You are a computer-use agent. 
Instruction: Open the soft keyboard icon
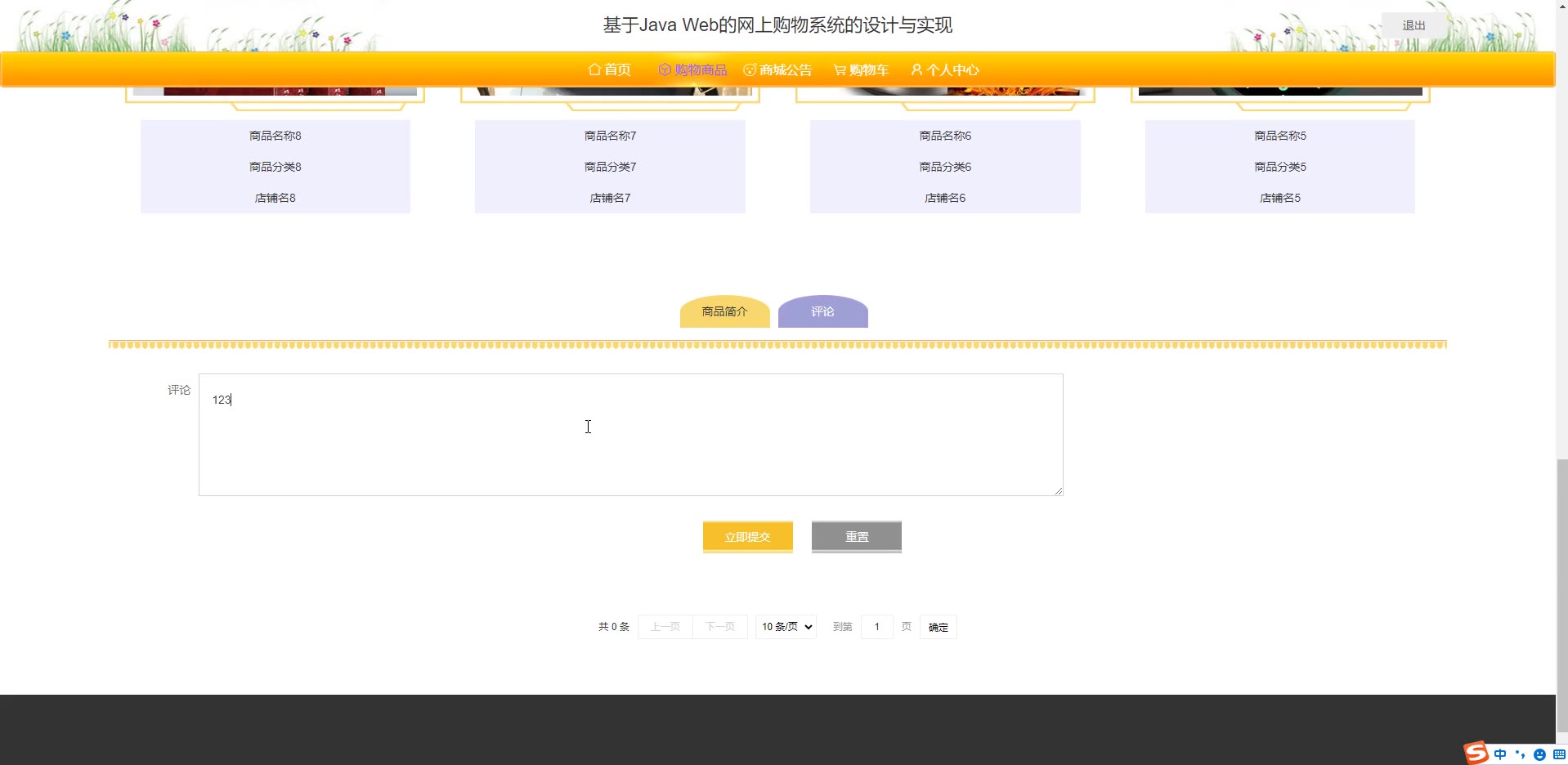(x=1559, y=754)
